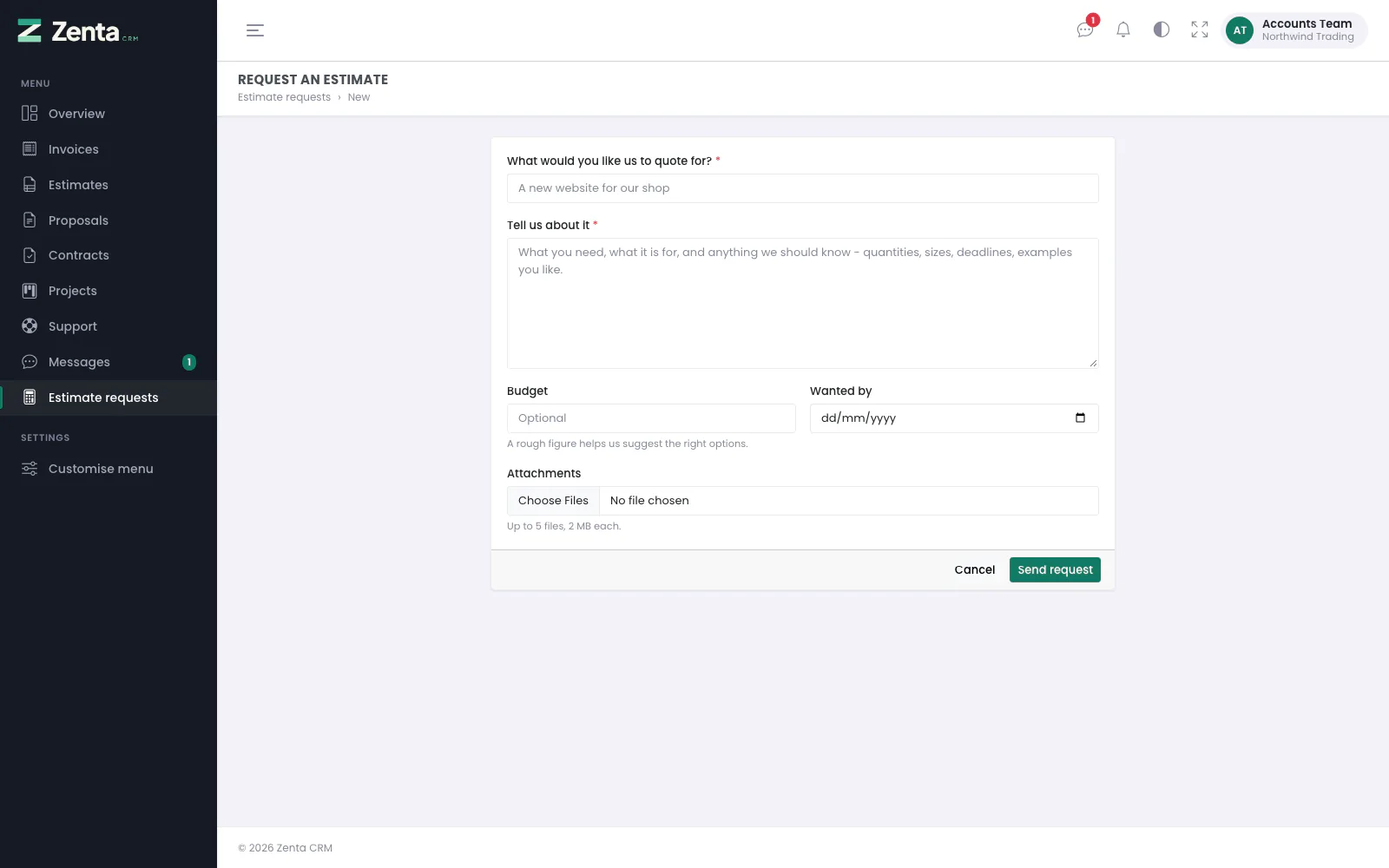This screenshot has width=1389, height=868.
Task: Open Customise menu settings
Action: 109,469
